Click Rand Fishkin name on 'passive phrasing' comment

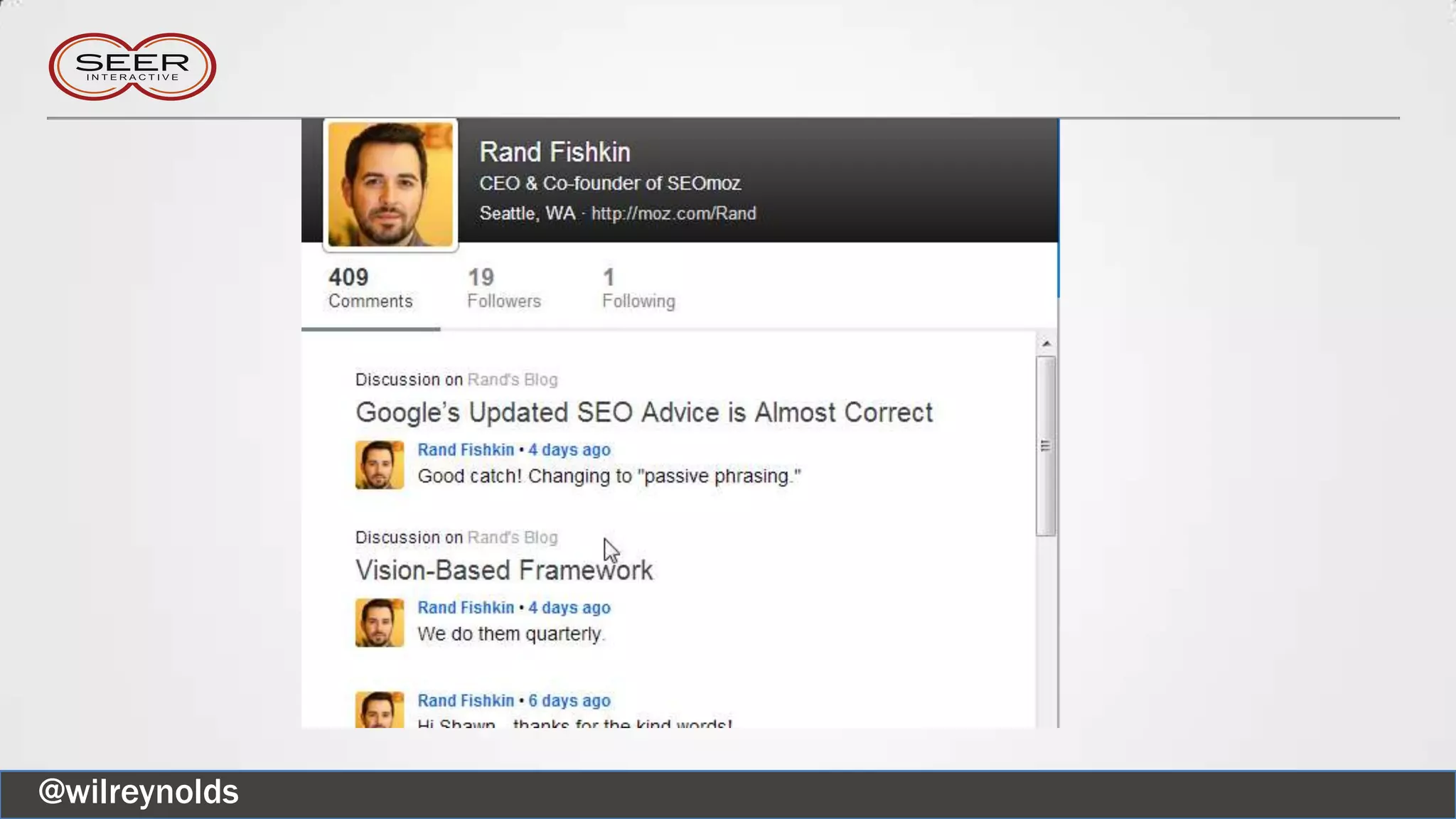pyautogui.click(x=465, y=450)
